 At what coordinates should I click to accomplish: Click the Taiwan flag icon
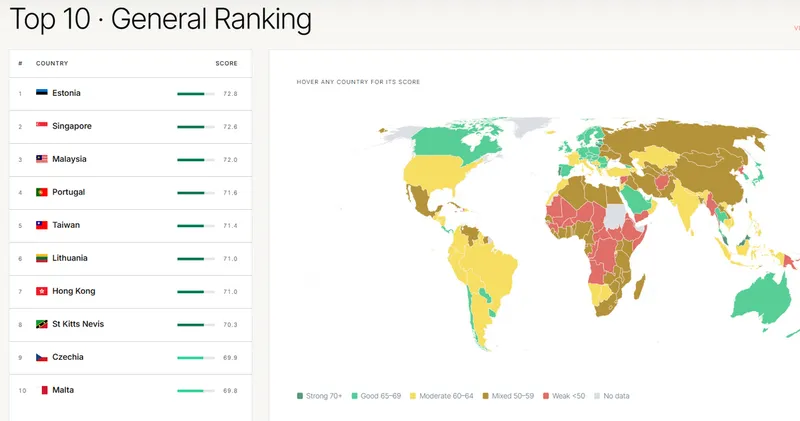pos(42,225)
